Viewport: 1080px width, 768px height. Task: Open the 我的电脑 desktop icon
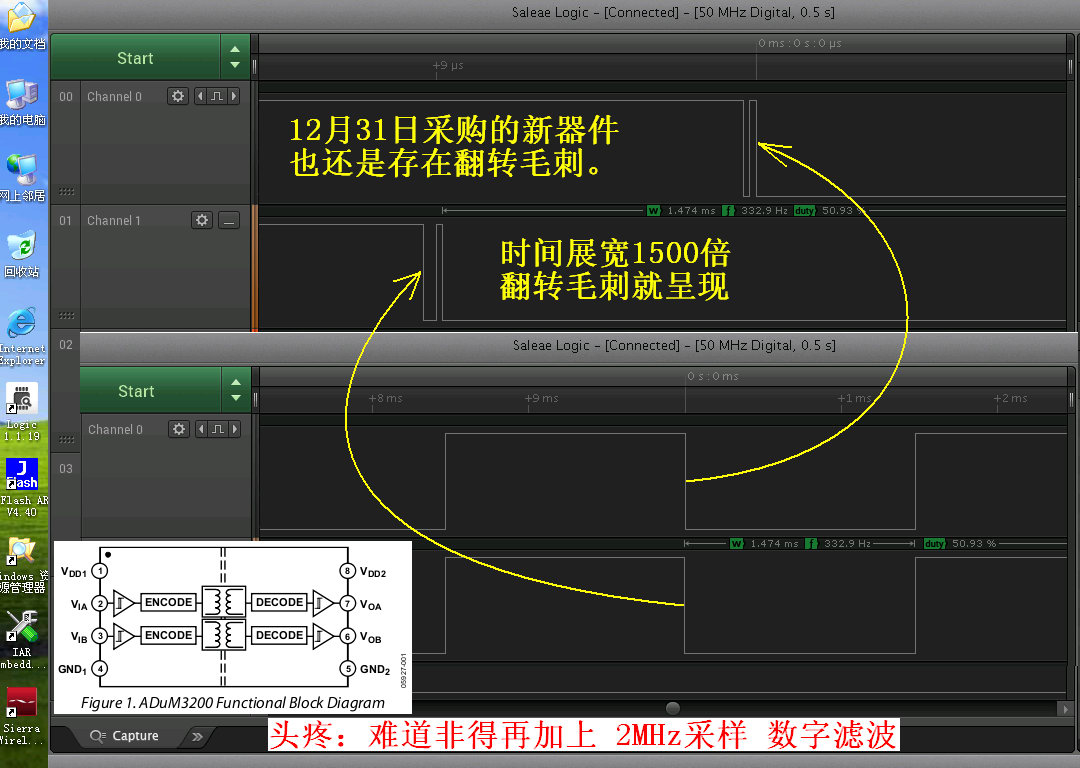click(23, 102)
